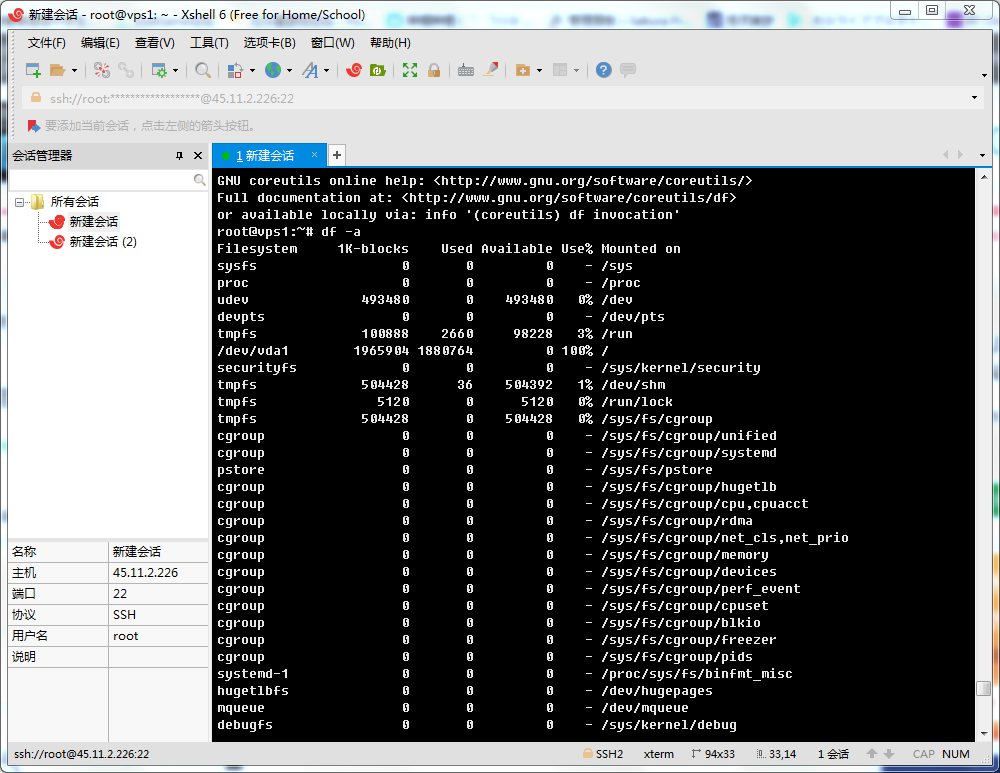Toggle pin on Session Manager panel
This screenshot has width=1000, height=773.
click(x=180, y=156)
